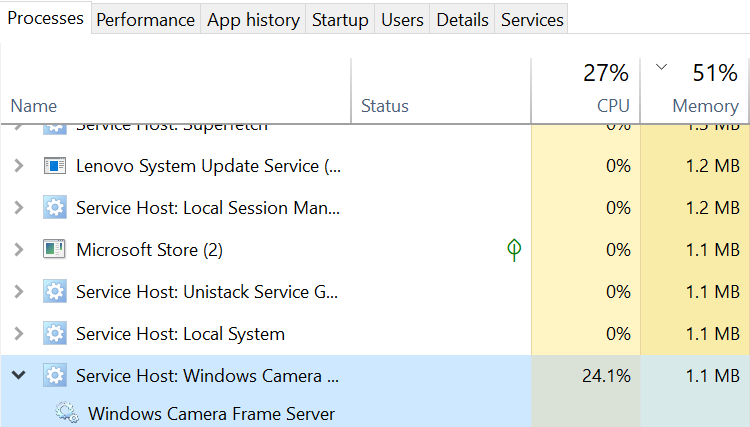Expand the Microsoft Store process group
This screenshot has width=750, height=427.
18,250
